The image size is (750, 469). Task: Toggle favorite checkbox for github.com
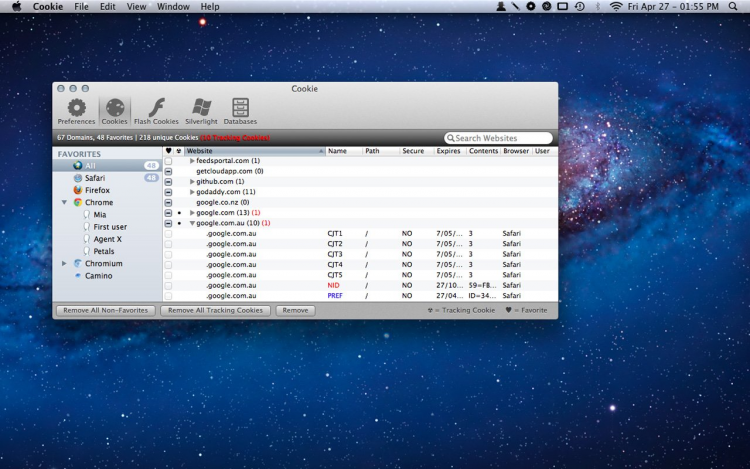(168, 182)
